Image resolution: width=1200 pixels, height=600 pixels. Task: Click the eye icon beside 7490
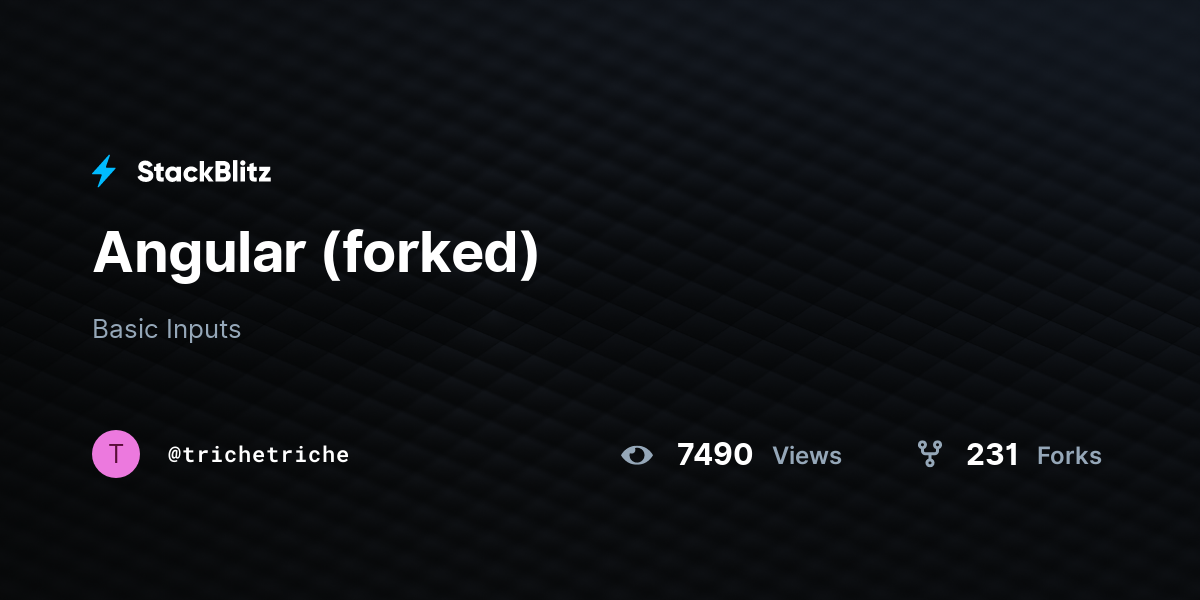click(637, 456)
